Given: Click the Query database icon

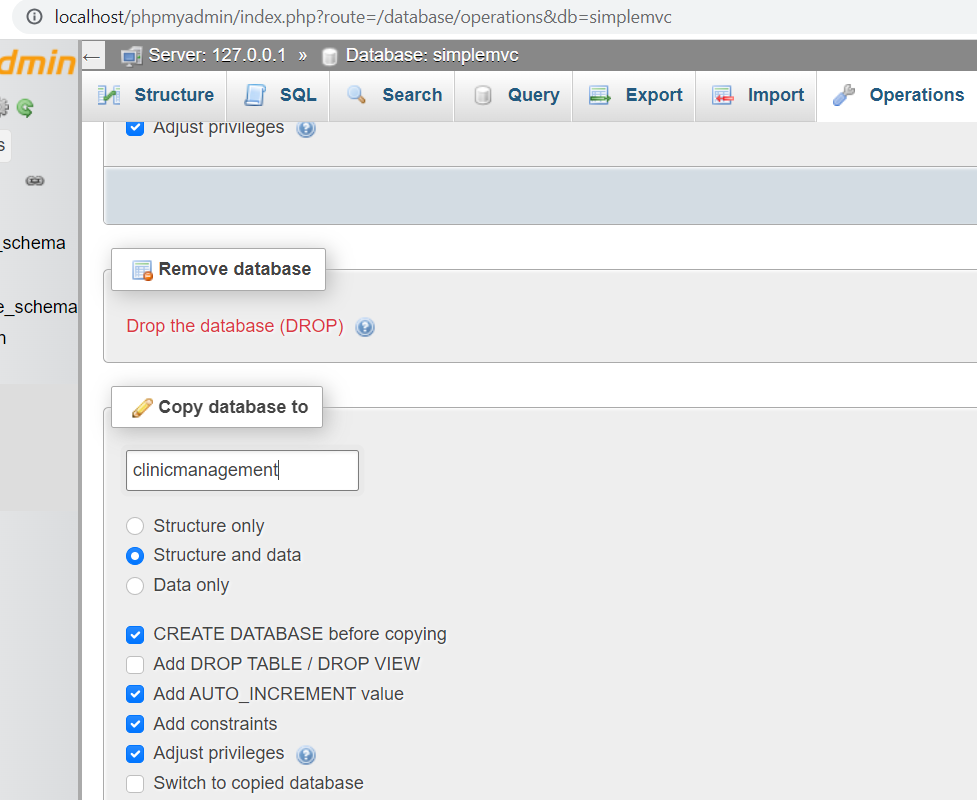Looking at the screenshot, I should [x=483, y=95].
